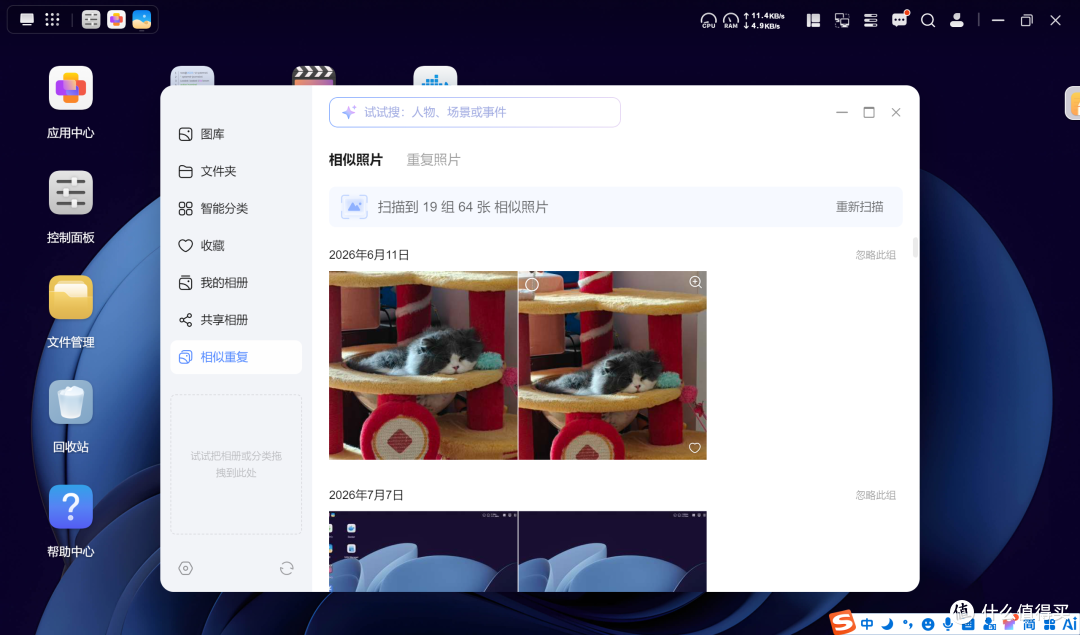Click the microphone icon in IME bar

948,624
